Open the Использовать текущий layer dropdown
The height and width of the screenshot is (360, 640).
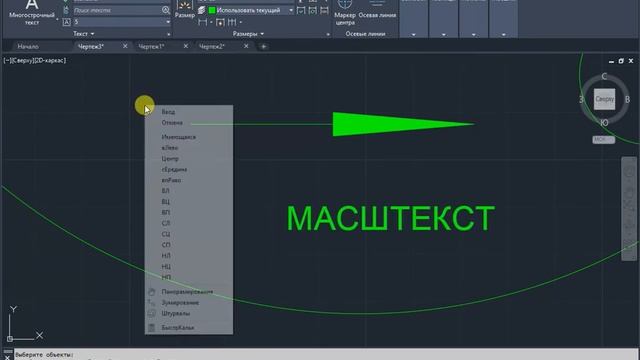pyautogui.click(x=291, y=10)
